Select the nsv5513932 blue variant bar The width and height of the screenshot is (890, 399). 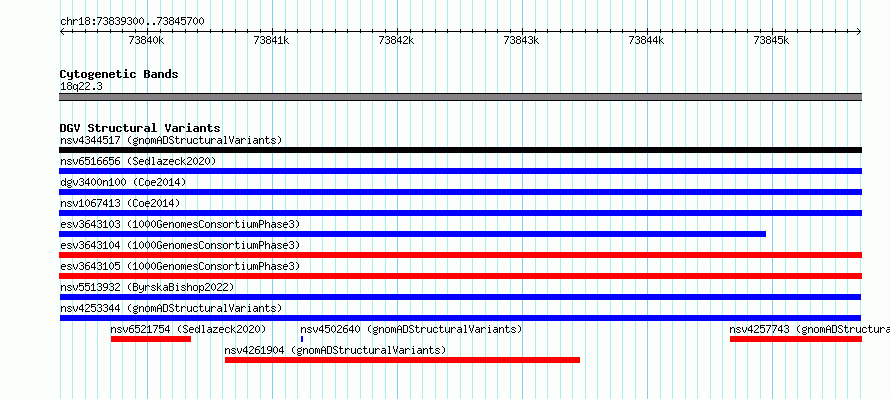coord(460,297)
